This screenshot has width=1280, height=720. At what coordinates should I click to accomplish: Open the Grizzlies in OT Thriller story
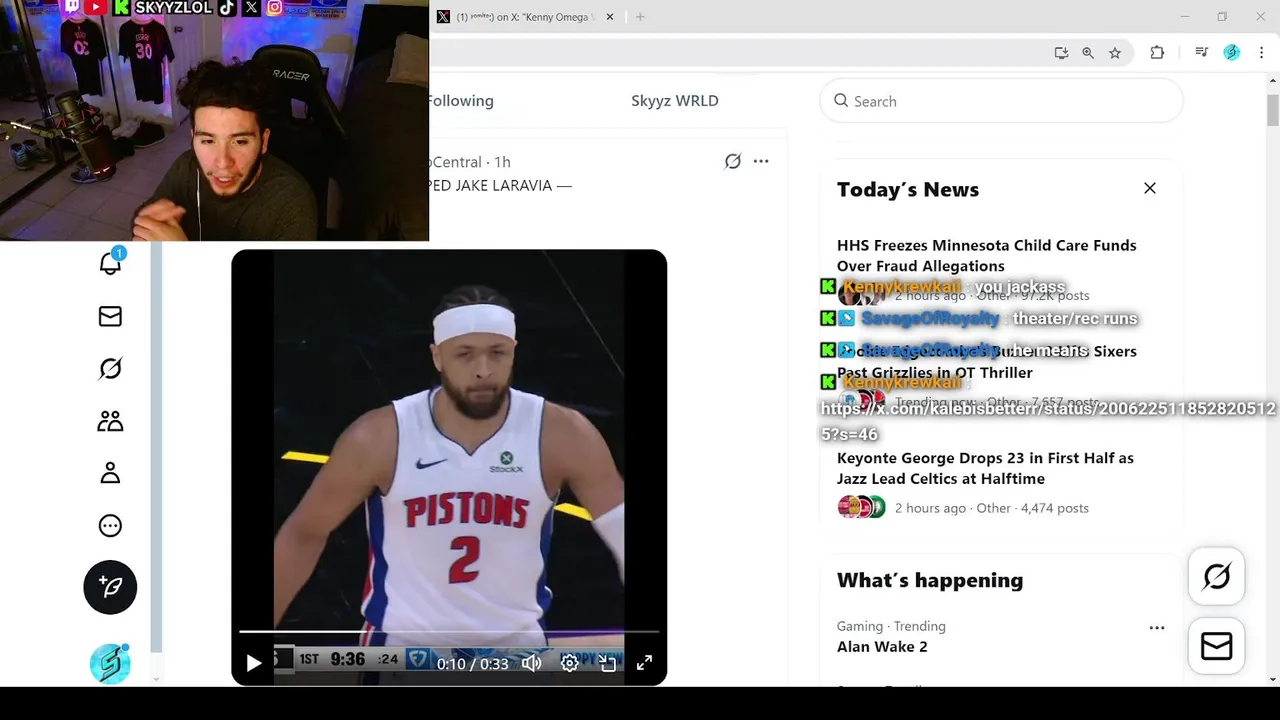[x=986, y=362]
